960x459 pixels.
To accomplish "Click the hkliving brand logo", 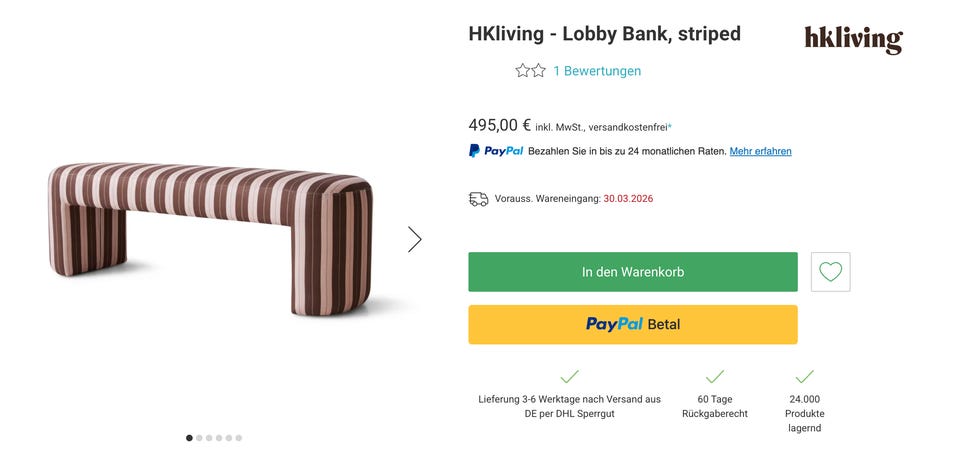I will 853,39.
